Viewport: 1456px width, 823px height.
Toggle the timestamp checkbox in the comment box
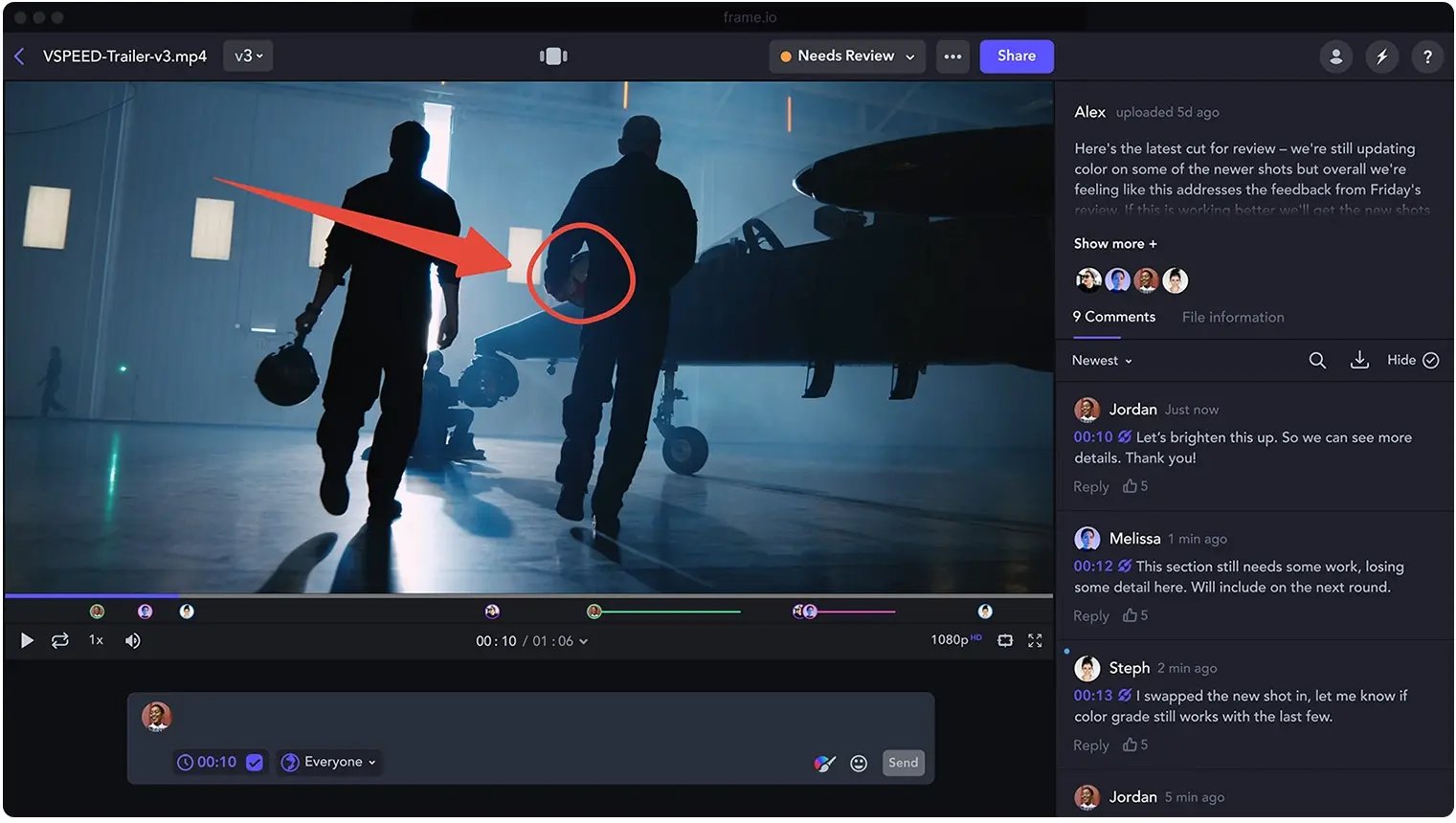tap(255, 762)
